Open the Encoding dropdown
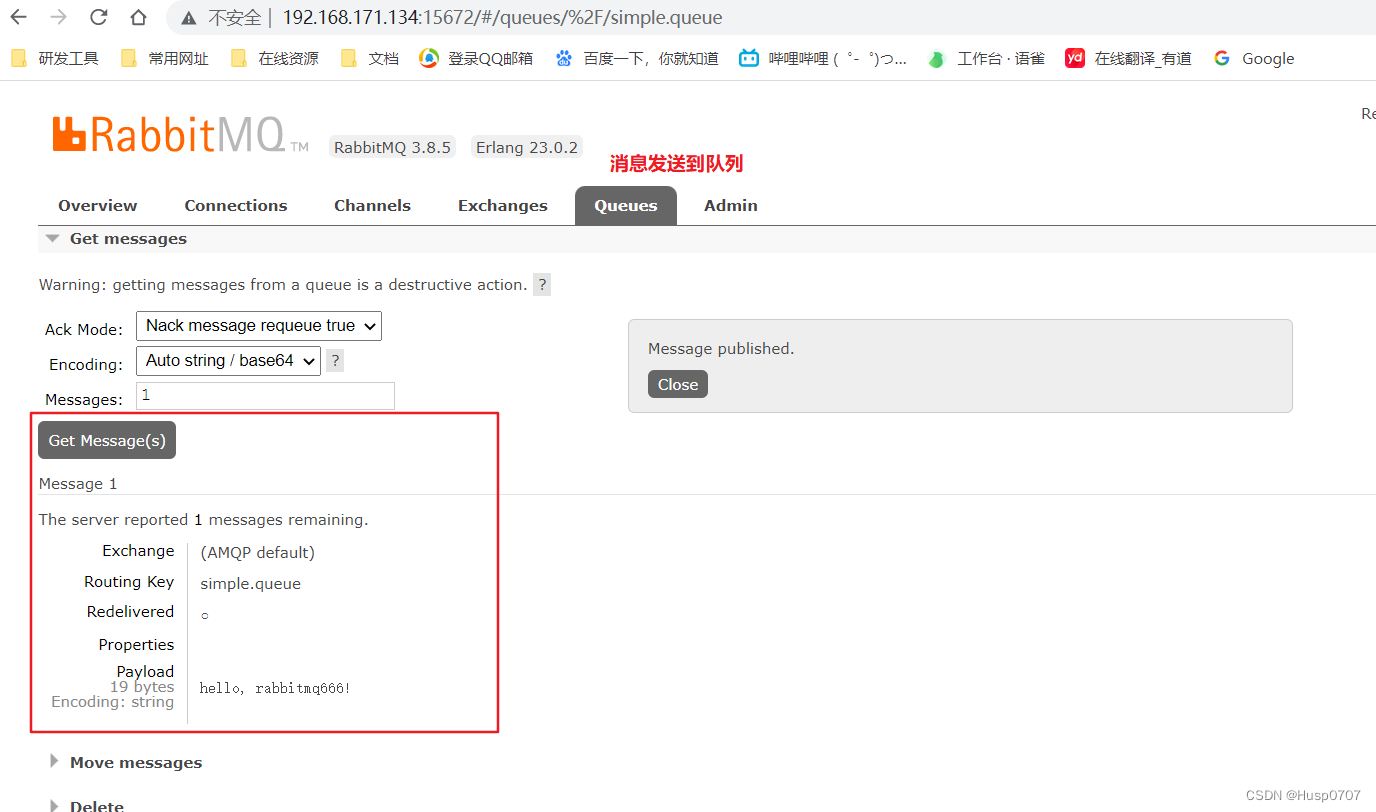This screenshot has width=1376, height=812. coord(228,360)
